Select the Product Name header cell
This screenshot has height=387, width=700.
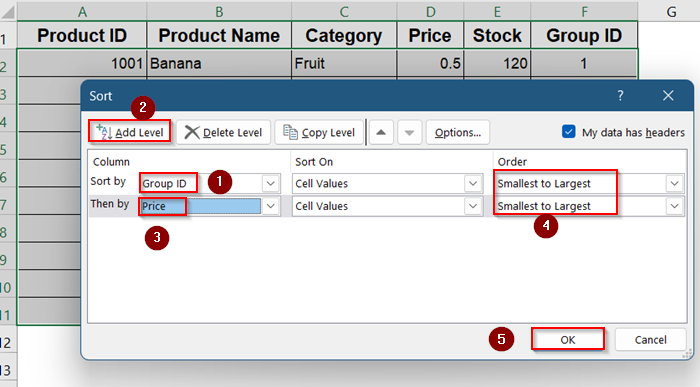tap(219, 35)
